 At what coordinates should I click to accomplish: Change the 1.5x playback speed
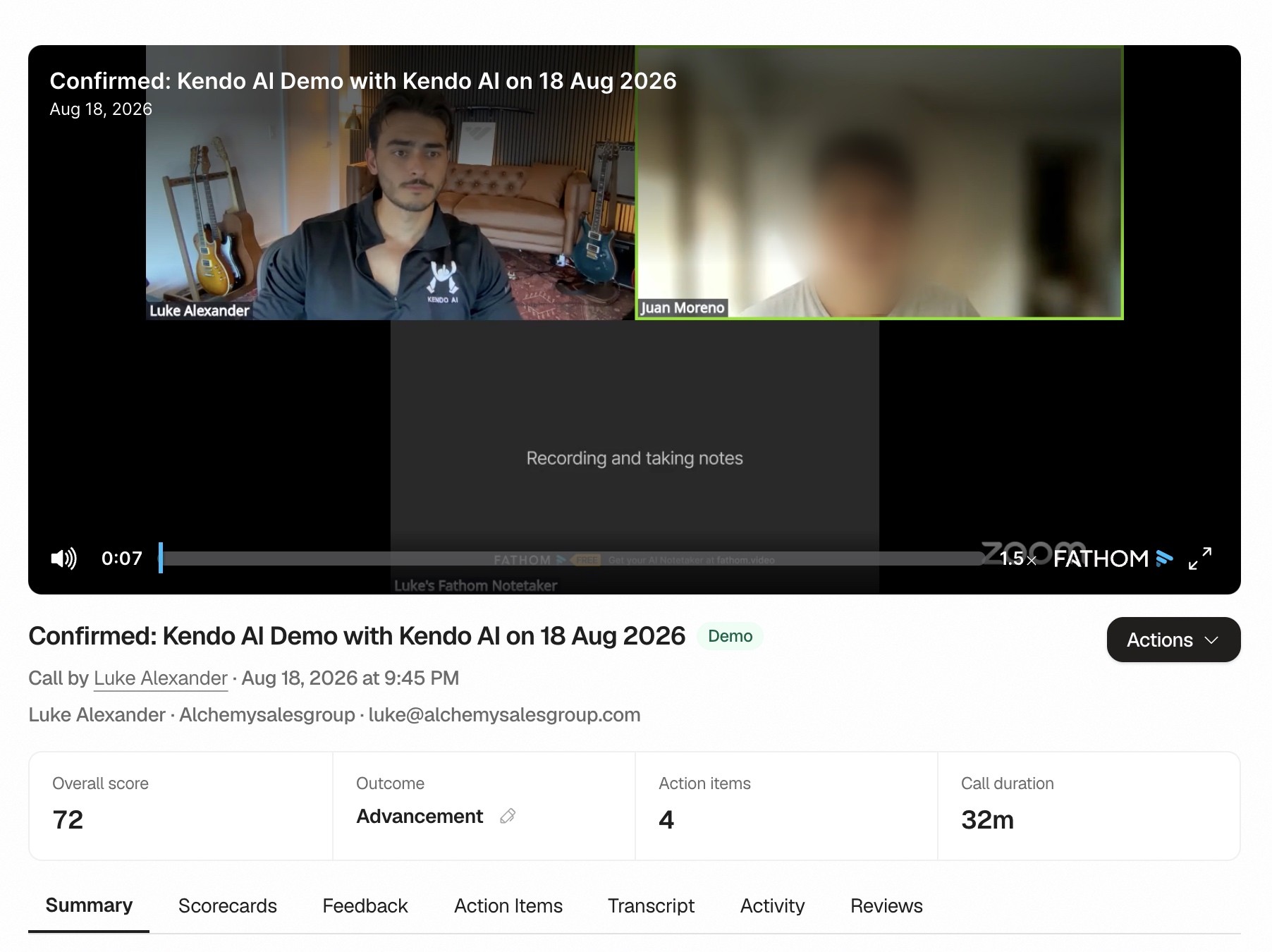point(1017,559)
